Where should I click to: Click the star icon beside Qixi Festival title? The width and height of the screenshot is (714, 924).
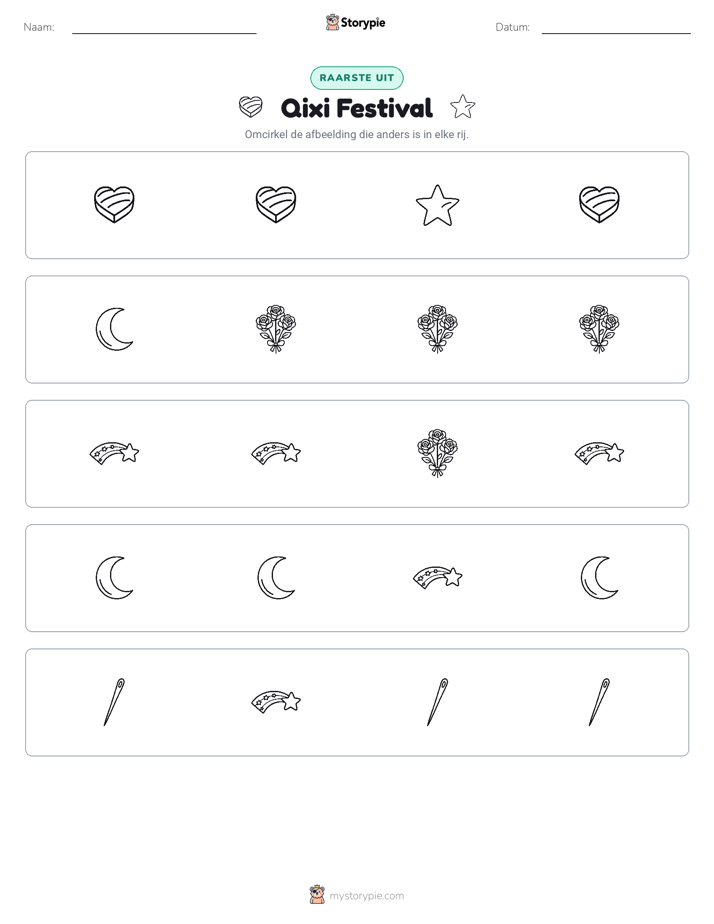point(462,107)
